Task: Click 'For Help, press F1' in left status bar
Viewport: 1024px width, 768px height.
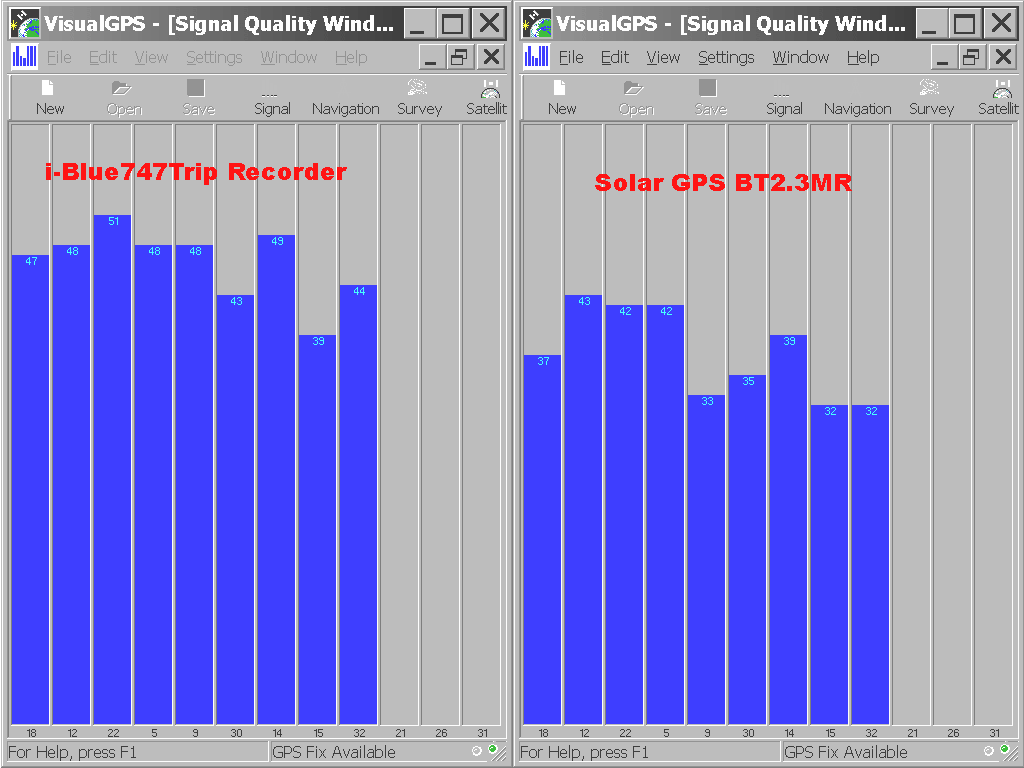Action: [x=72, y=752]
